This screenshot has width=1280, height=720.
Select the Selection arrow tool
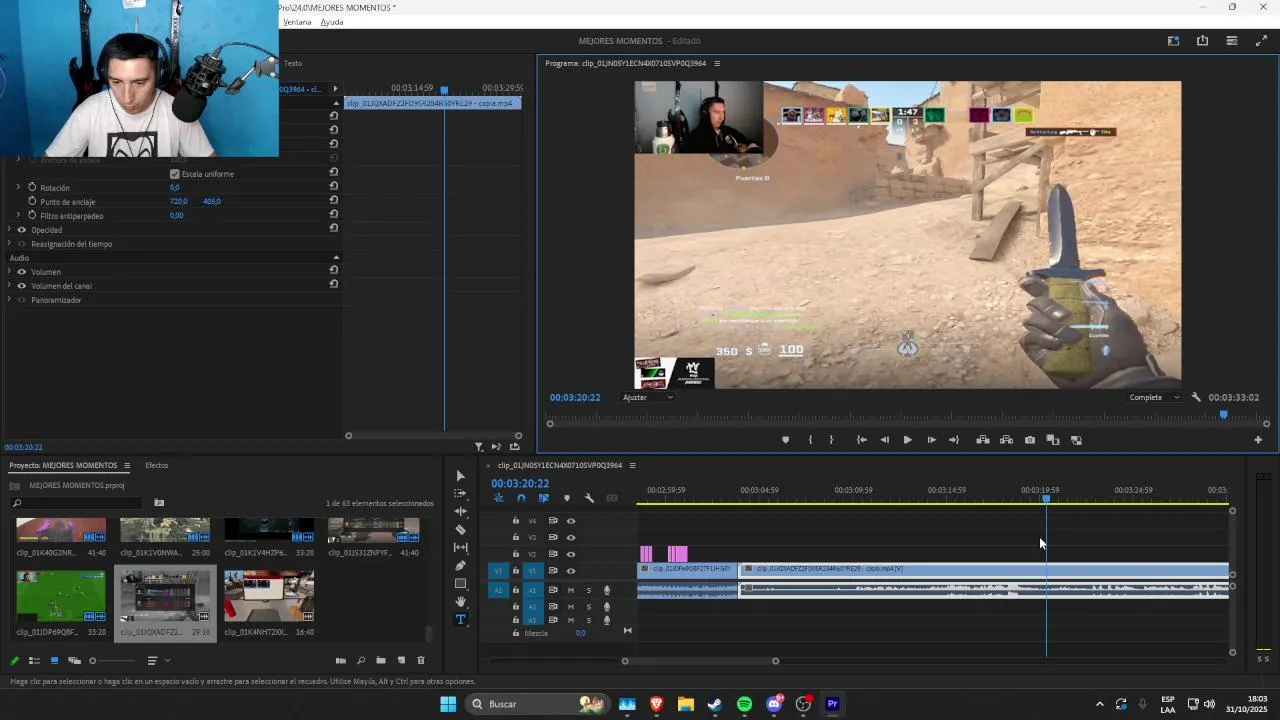[460, 476]
